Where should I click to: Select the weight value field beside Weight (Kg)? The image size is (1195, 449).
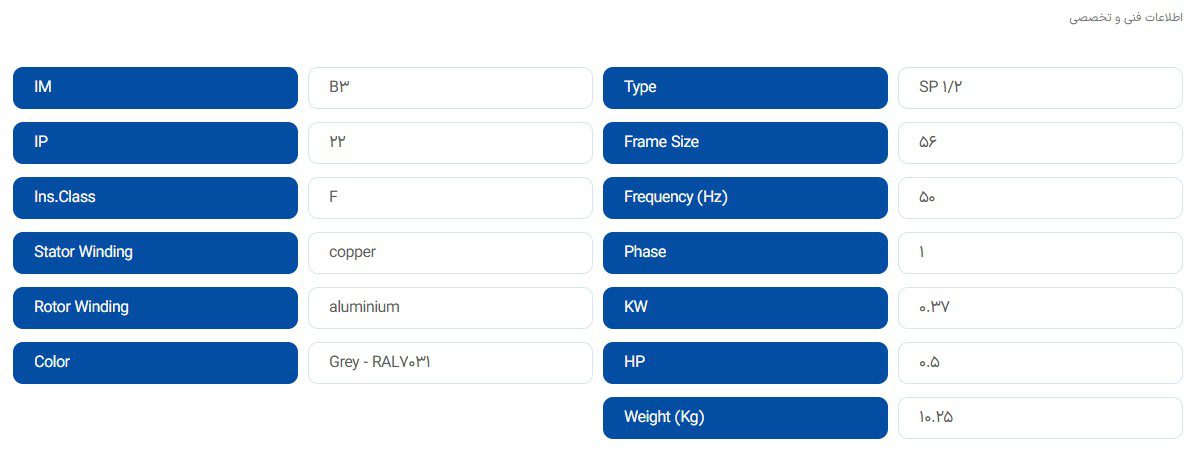[1040, 418]
